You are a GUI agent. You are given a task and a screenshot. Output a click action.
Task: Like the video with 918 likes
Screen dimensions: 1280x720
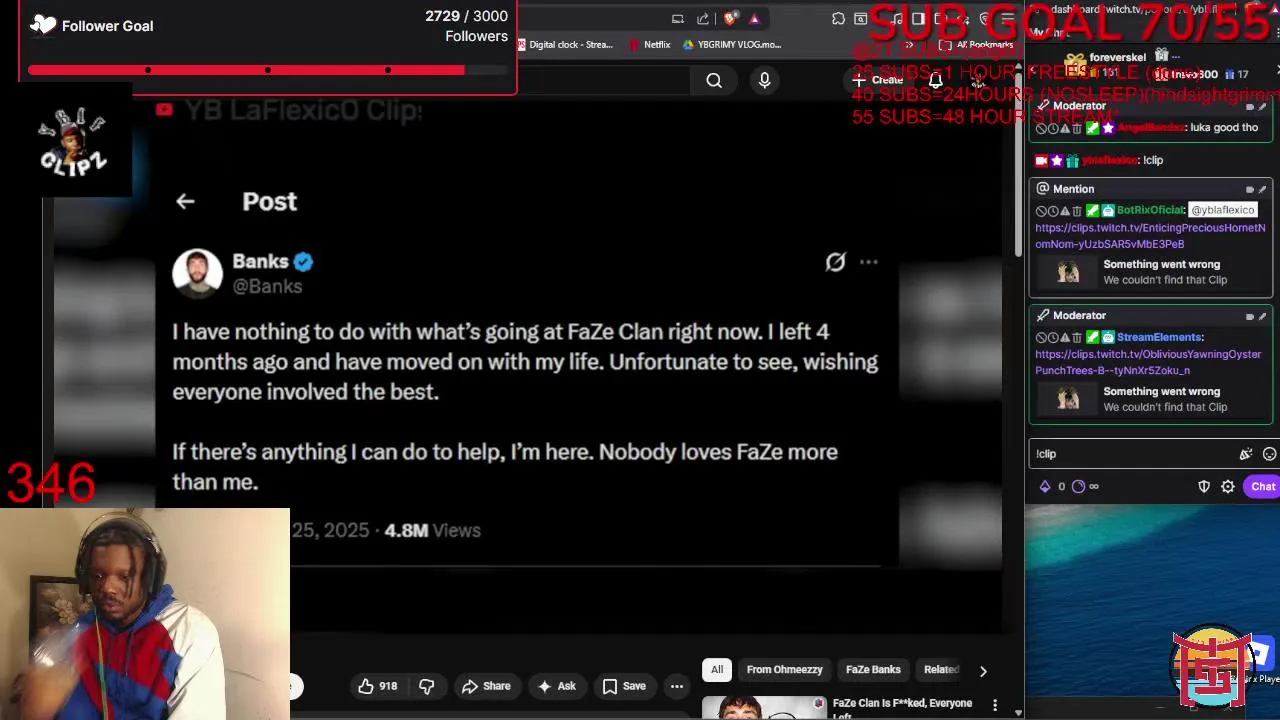click(x=378, y=686)
